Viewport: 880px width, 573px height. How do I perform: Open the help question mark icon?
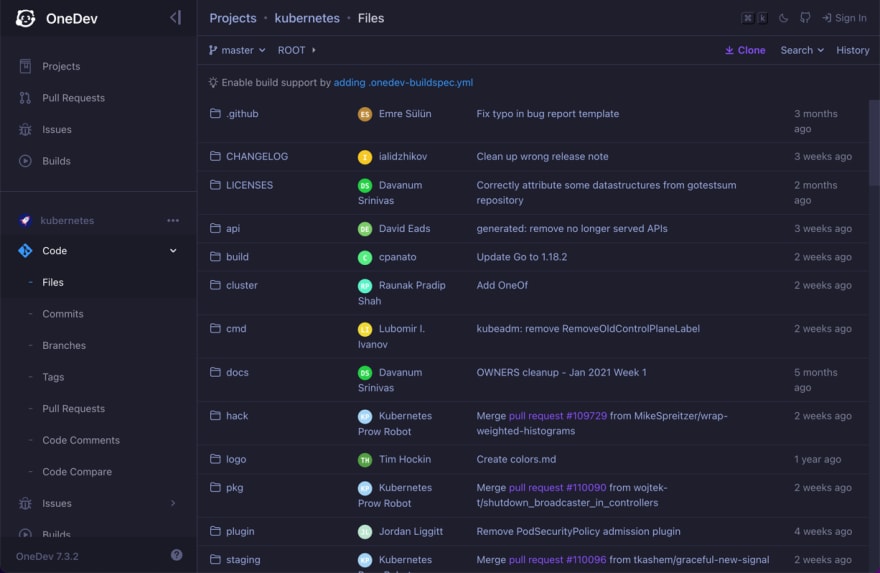[x=177, y=555]
